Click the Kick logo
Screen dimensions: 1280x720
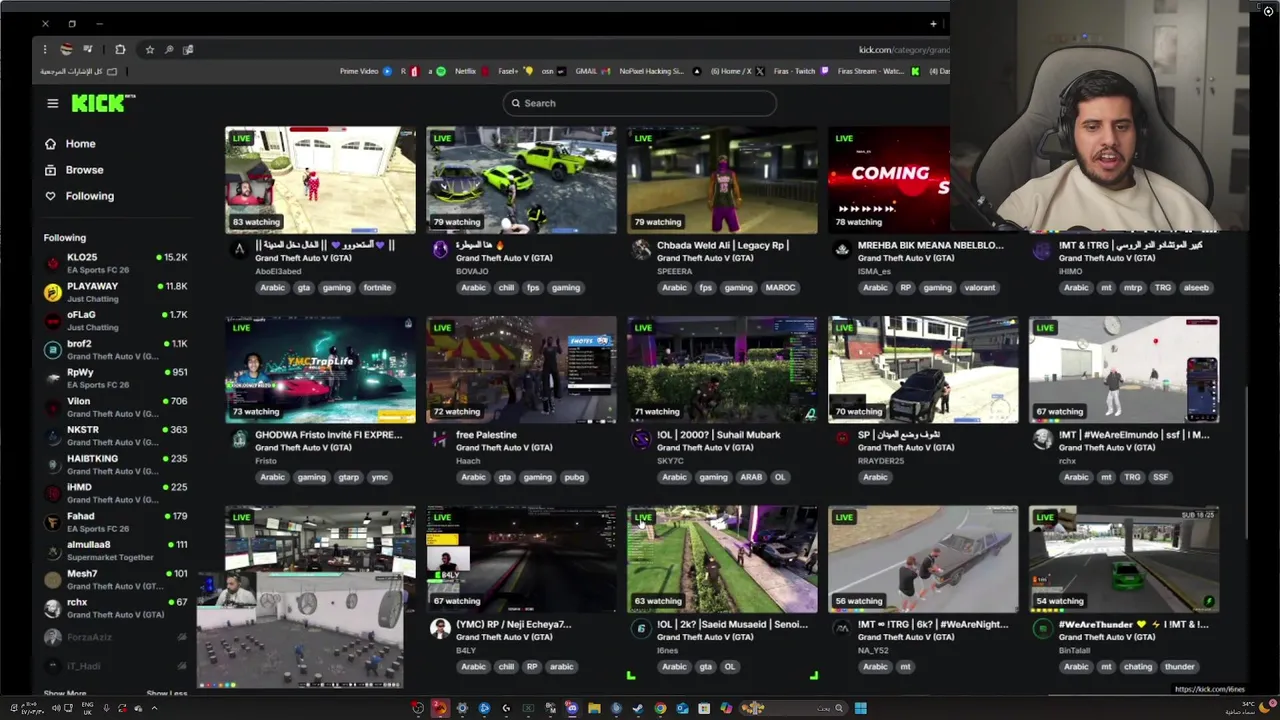pyautogui.click(x=102, y=103)
